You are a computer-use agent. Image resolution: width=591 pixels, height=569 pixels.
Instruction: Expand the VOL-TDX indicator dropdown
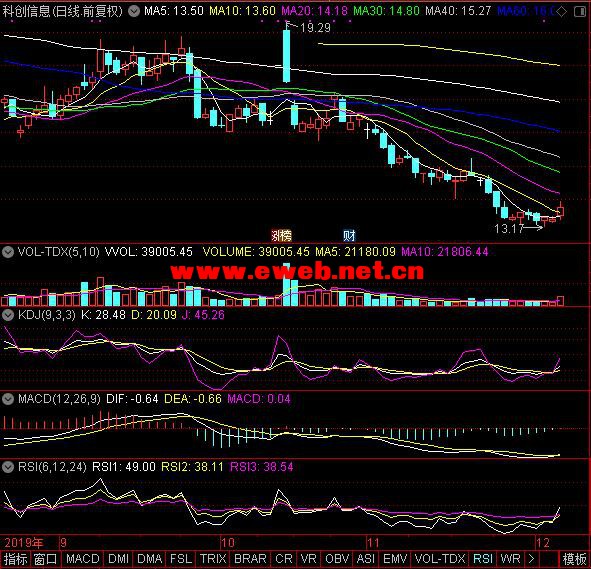pyautogui.click(x=8, y=252)
